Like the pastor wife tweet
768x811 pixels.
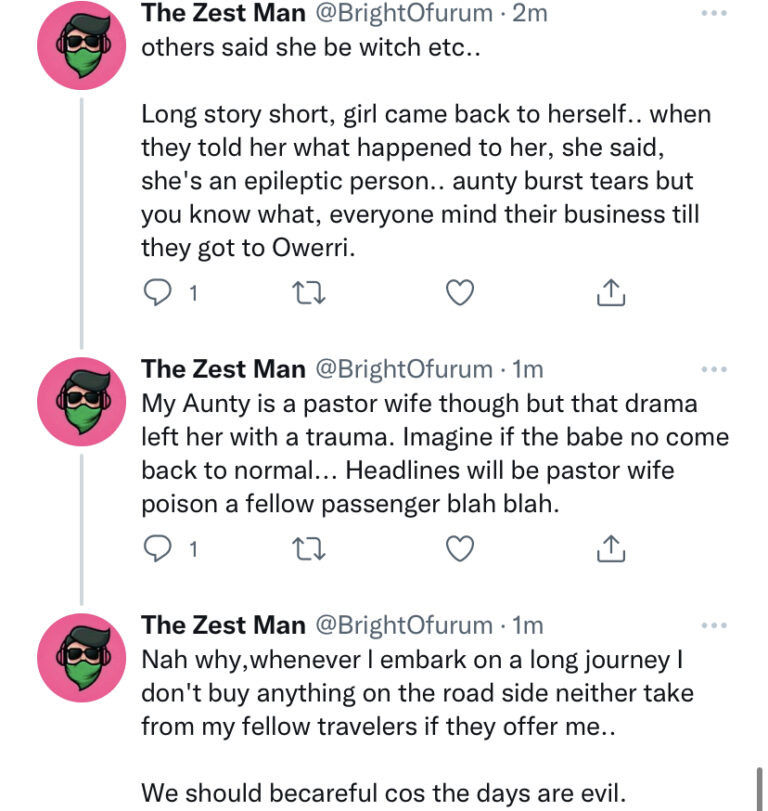tap(458, 549)
